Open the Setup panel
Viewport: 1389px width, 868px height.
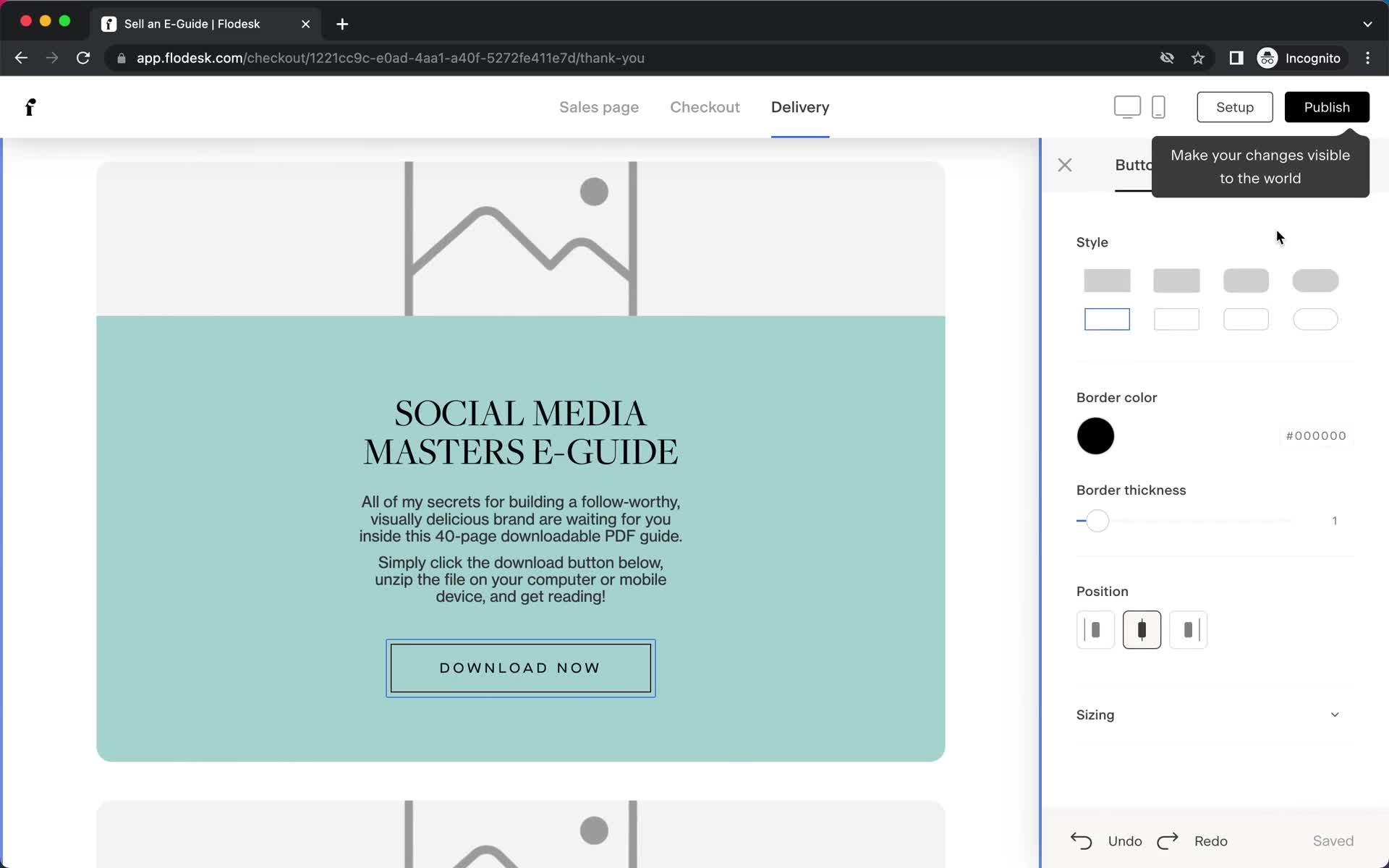[x=1234, y=107]
